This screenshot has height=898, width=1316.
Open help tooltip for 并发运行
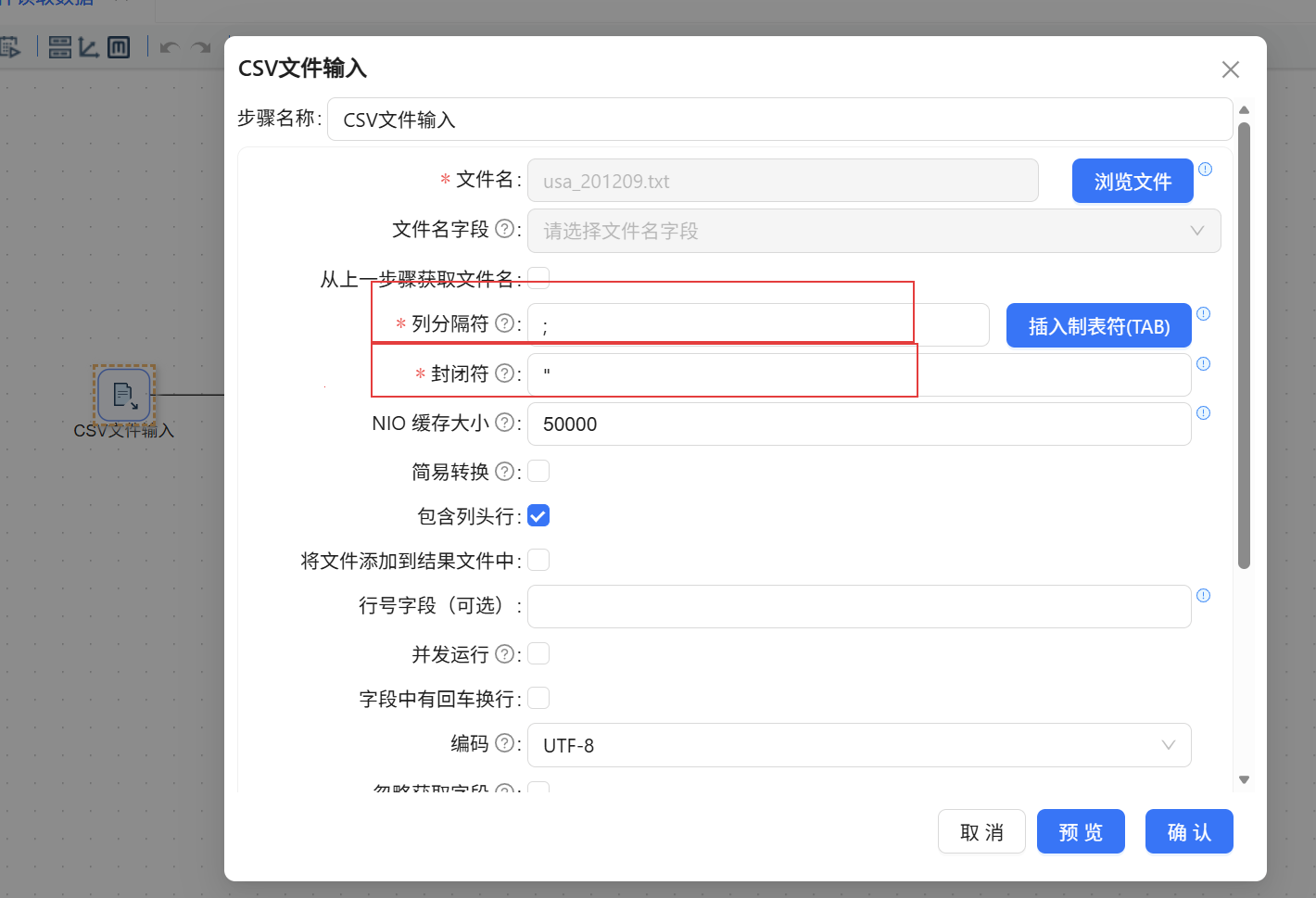pyautogui.click(x=504, y=654)
